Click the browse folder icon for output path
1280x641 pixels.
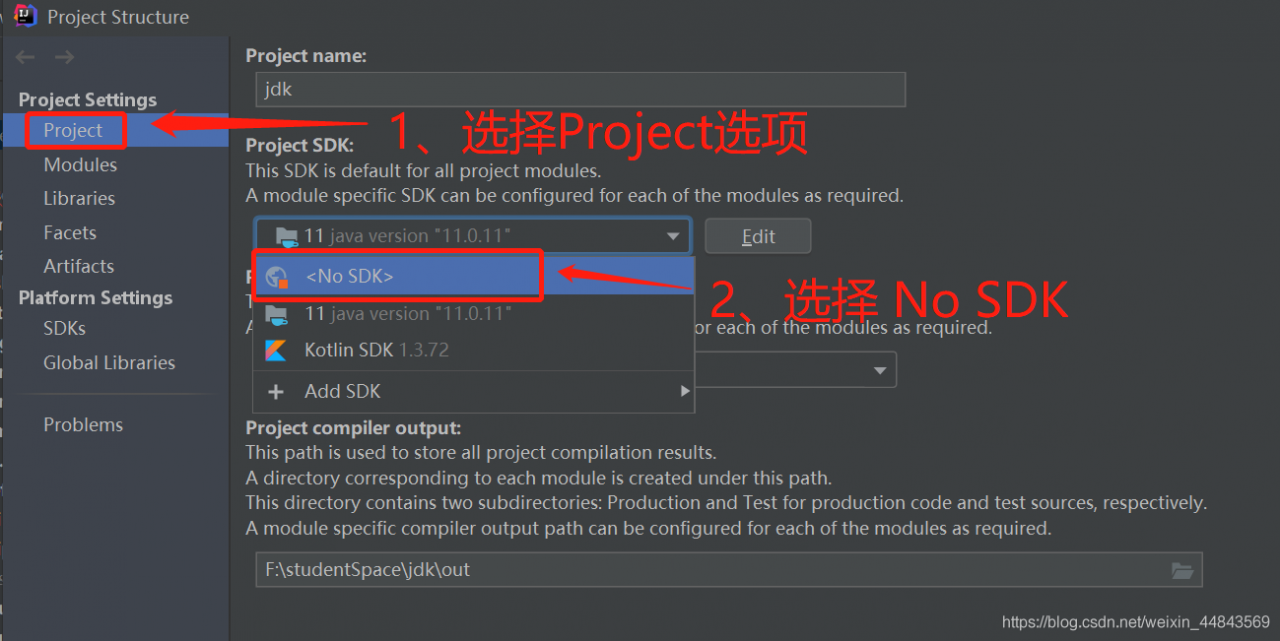click(1182, 570)
